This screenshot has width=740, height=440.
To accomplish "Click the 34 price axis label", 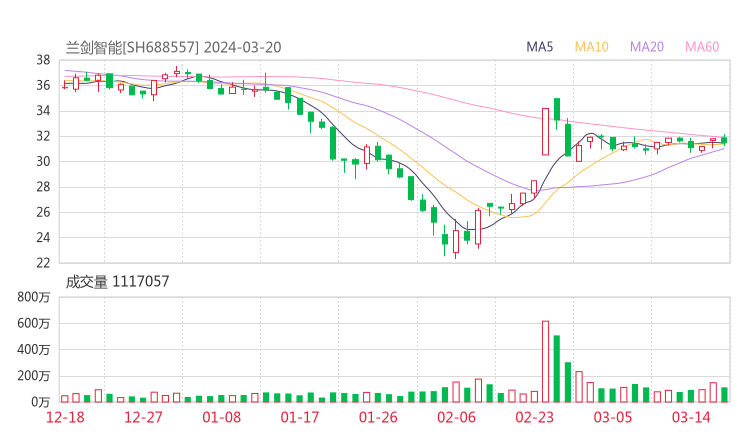I will [x=43, y=111].
